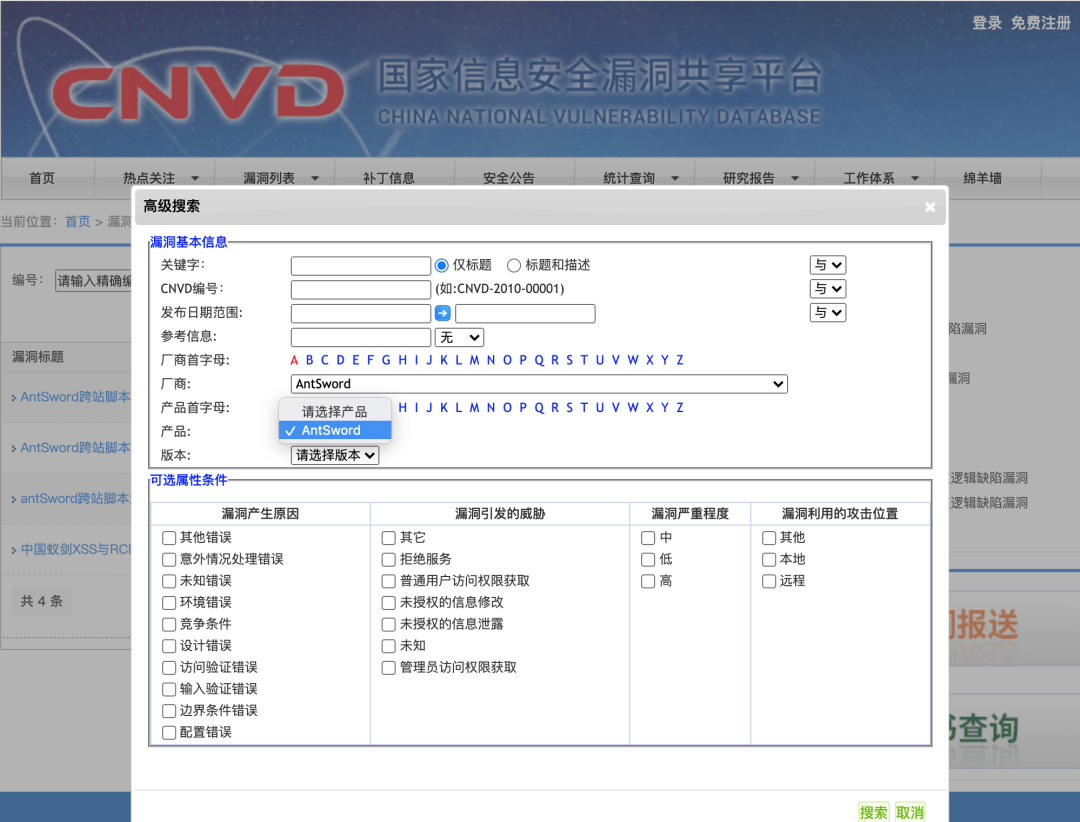Open the lowercase antSword跨站脚本 result link
The width and height of the screenshot is (1080, 822).
75,498
